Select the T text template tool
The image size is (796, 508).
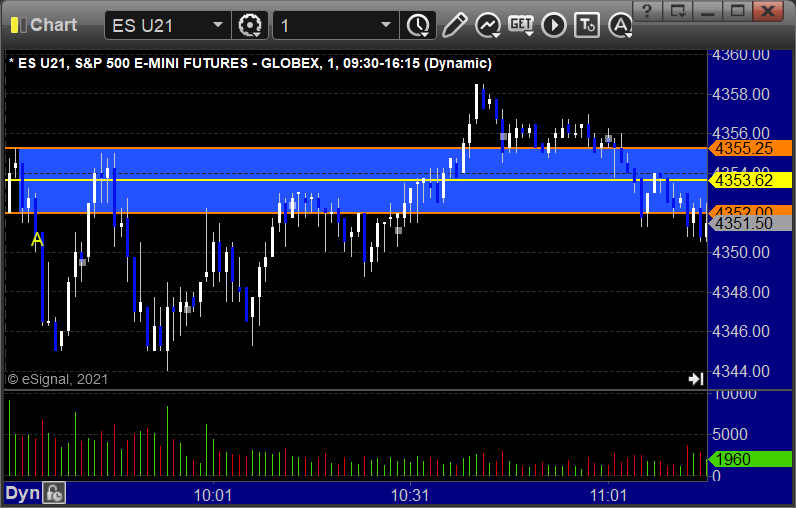[587, 25]
